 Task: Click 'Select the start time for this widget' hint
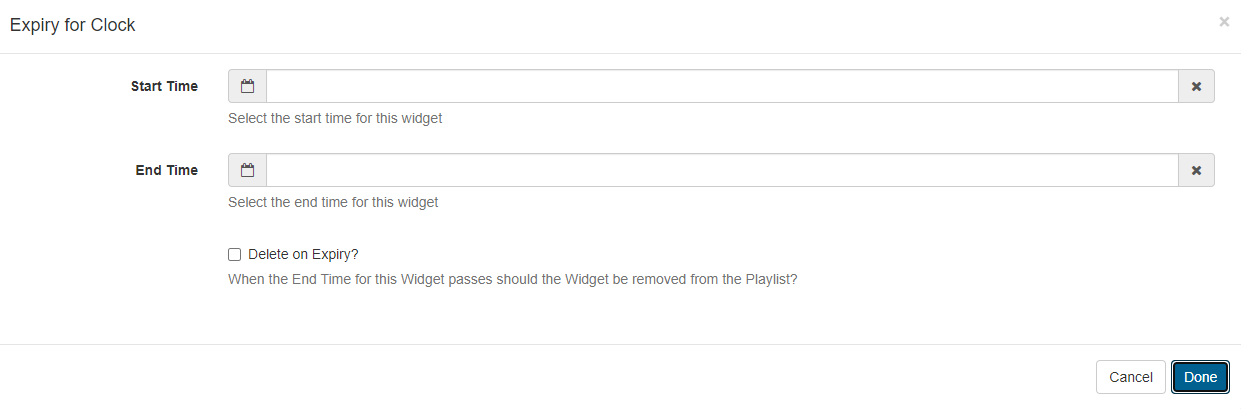pos(335,118)
